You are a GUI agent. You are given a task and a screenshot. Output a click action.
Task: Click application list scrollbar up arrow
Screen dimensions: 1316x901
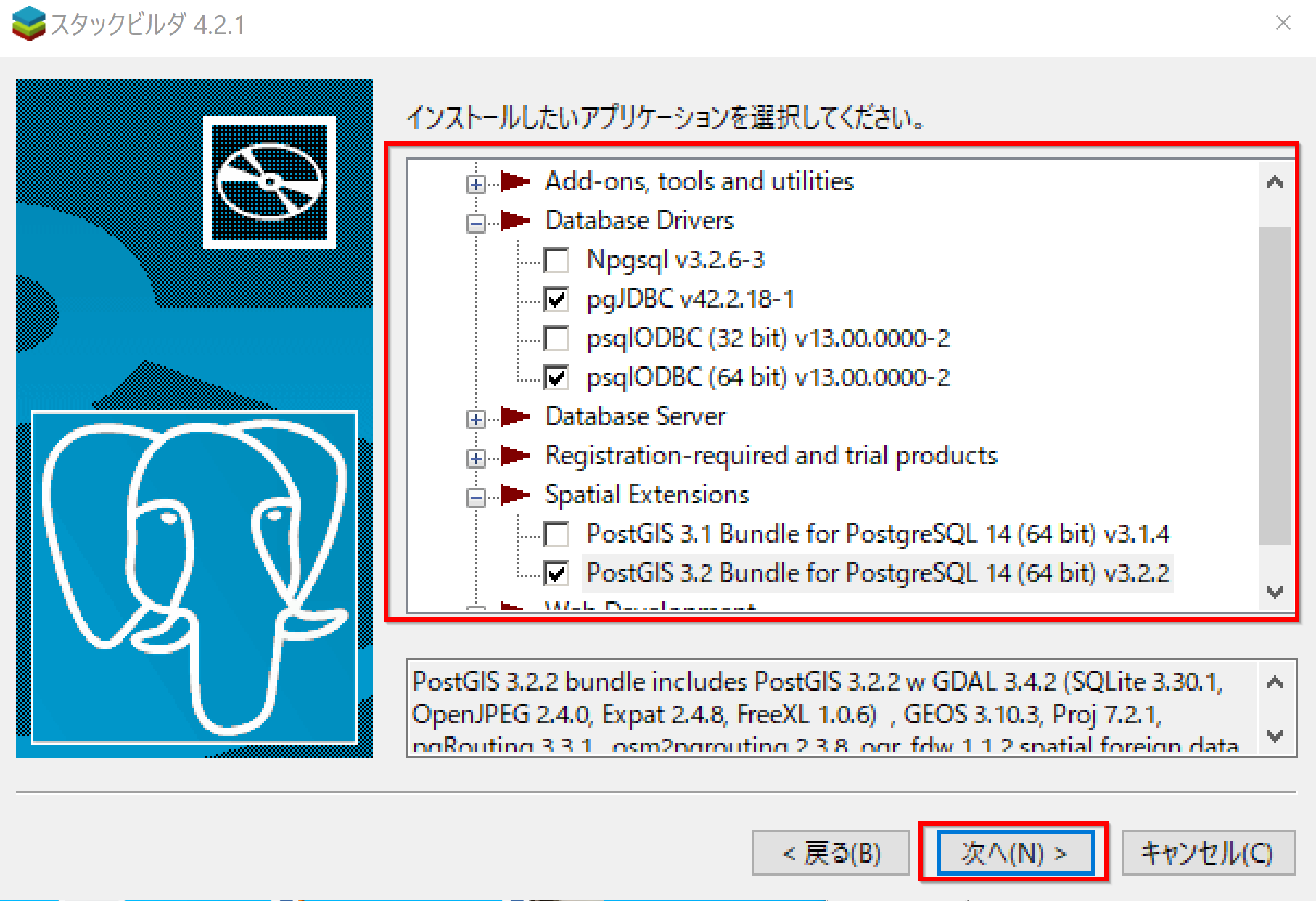tap(1275, 181)
